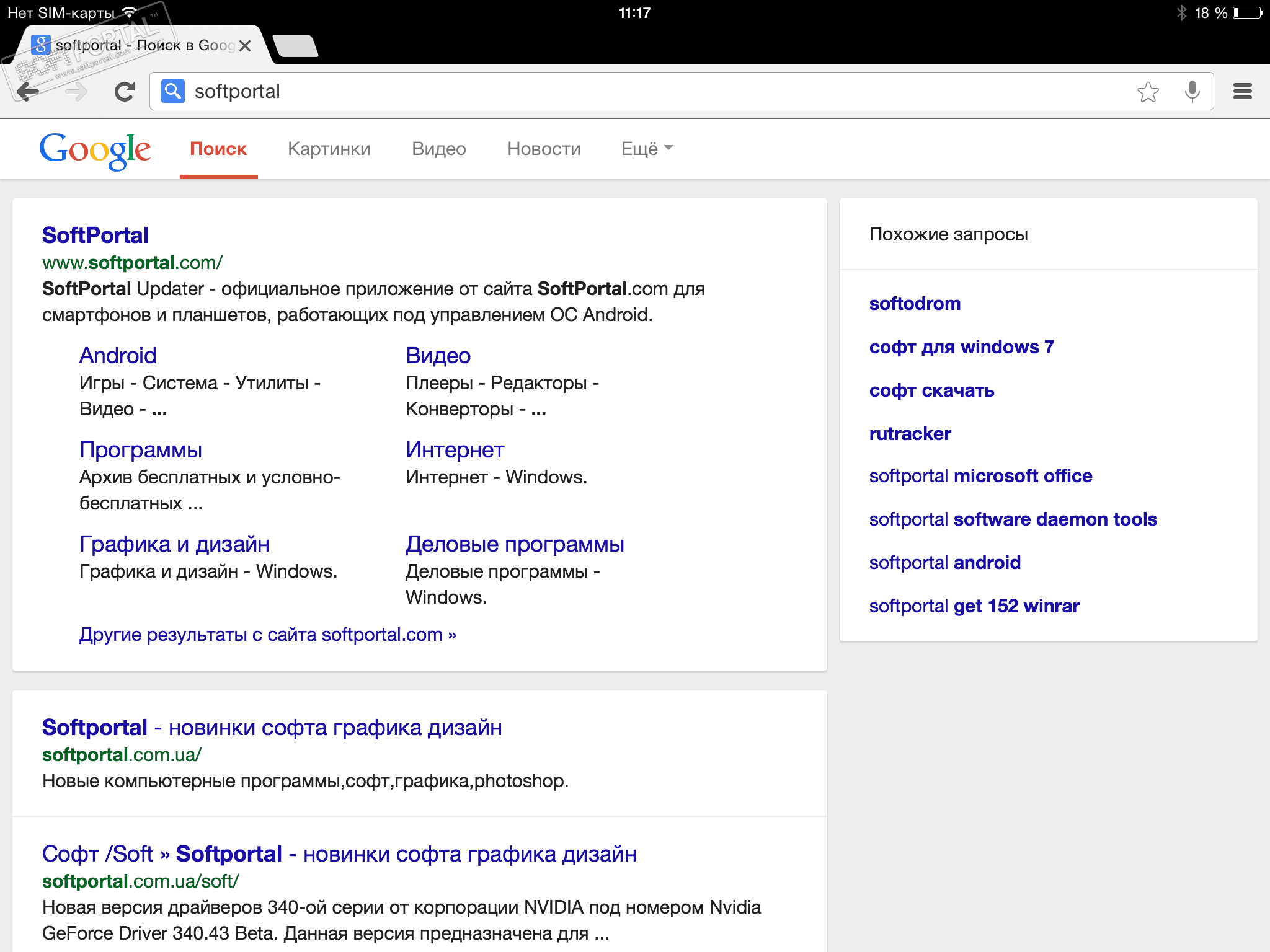This screenshot has height=952, width=1270.
Task: Switch to the Новости tab
Action: point(544,149)
